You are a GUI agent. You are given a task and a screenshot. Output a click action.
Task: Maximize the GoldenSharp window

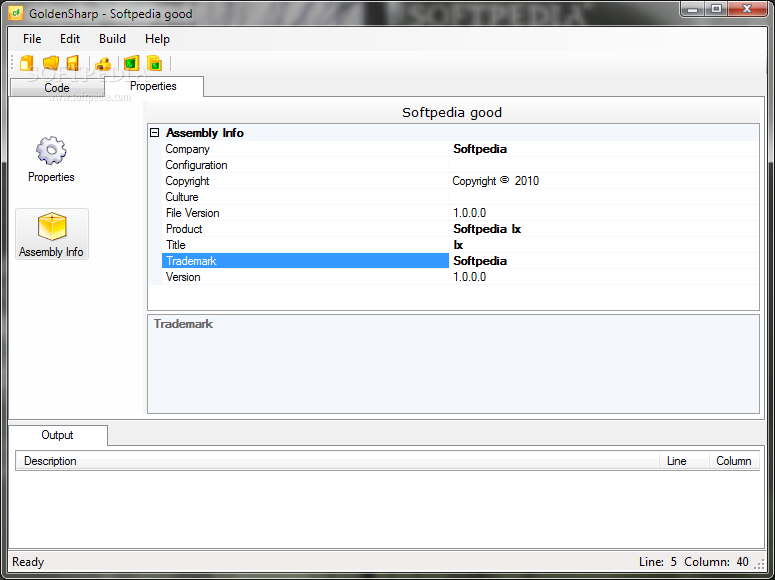click(716, 9)
